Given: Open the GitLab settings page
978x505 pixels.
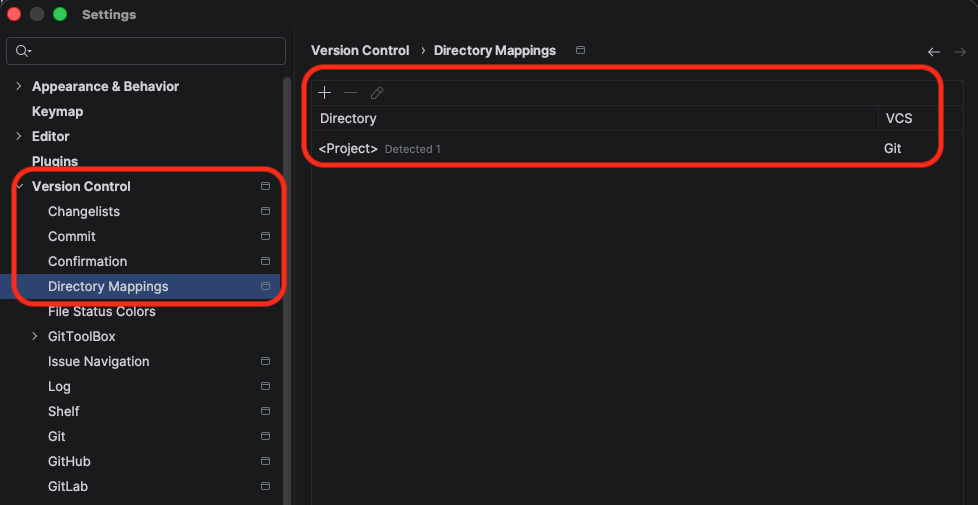Looking at the screenshot, I should (x=66, y=486).
